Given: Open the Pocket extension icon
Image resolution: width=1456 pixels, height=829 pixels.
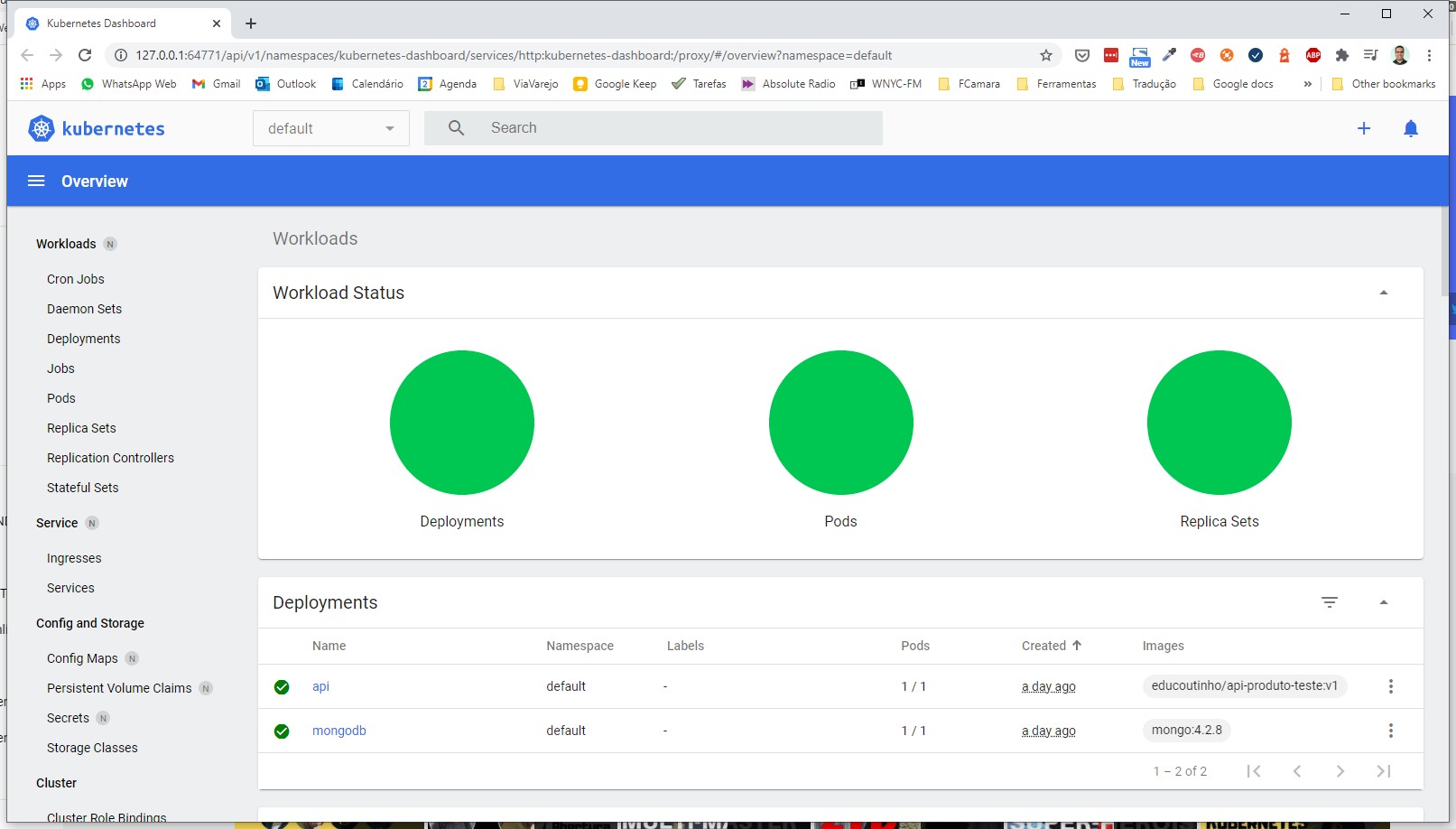Looking at the screenshot, I should point(1082,55).
